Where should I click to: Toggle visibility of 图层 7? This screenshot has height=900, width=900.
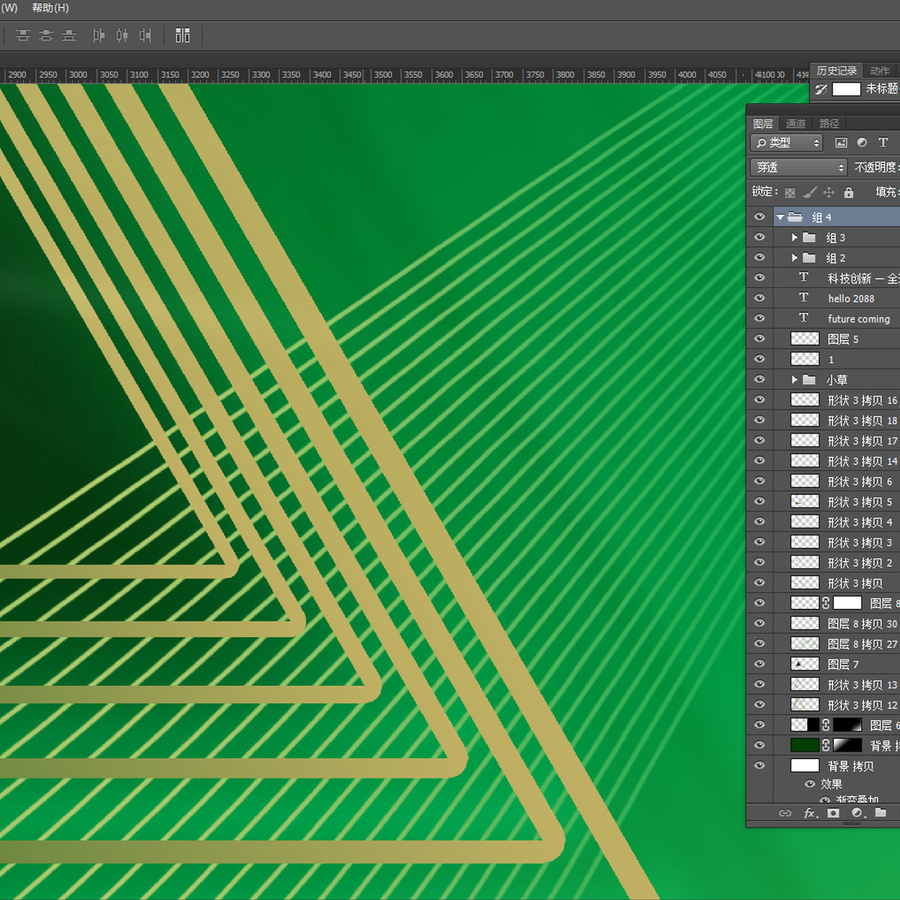pyautogui.click(x=759, y=664)
